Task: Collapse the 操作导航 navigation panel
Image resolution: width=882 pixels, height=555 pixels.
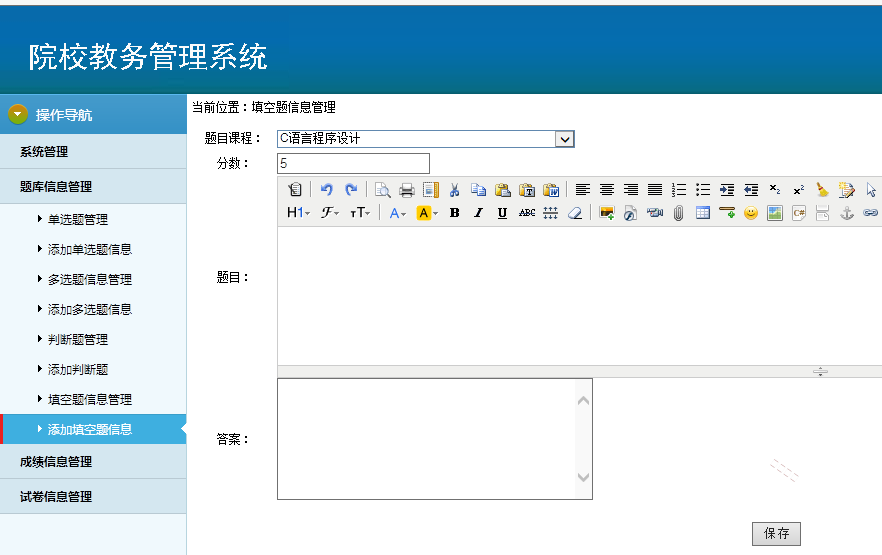Action: [x=18, y=114]
